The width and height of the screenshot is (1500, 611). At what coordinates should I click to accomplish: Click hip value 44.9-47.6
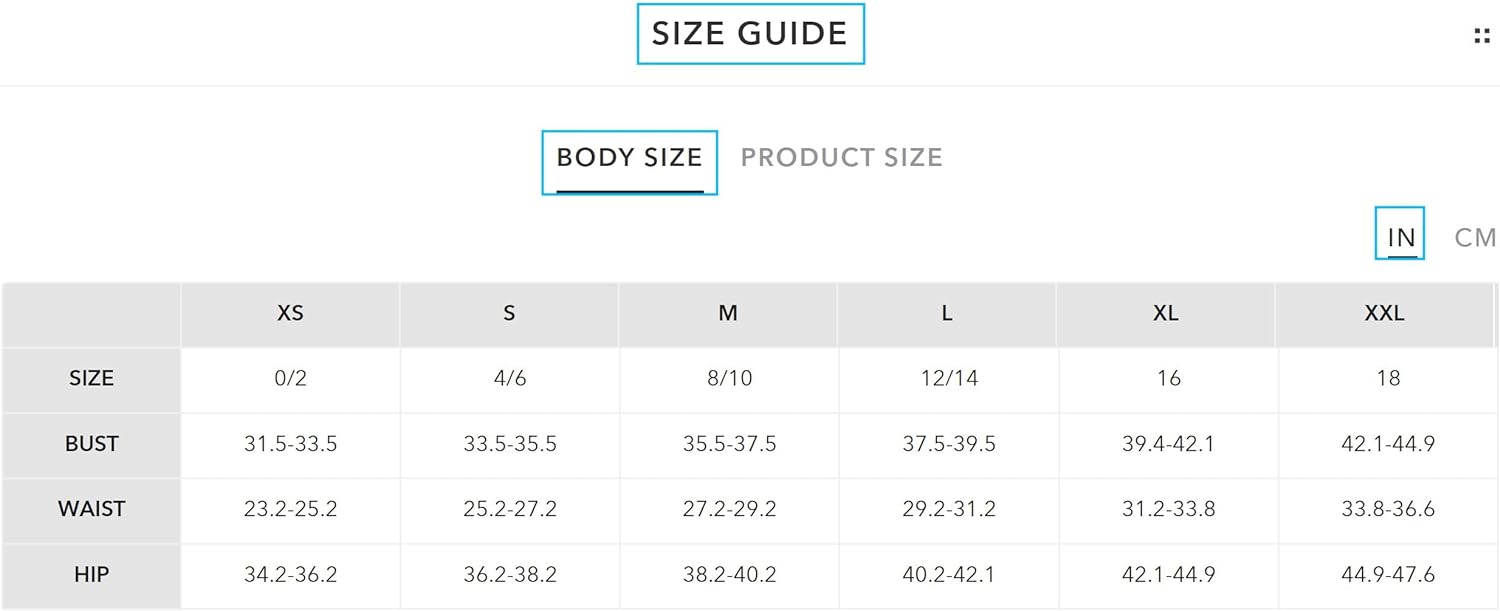[1388, 575]
